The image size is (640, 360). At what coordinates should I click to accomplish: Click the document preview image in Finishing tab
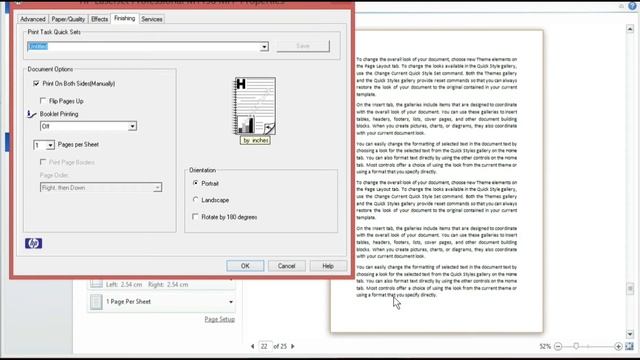(254, 106)
